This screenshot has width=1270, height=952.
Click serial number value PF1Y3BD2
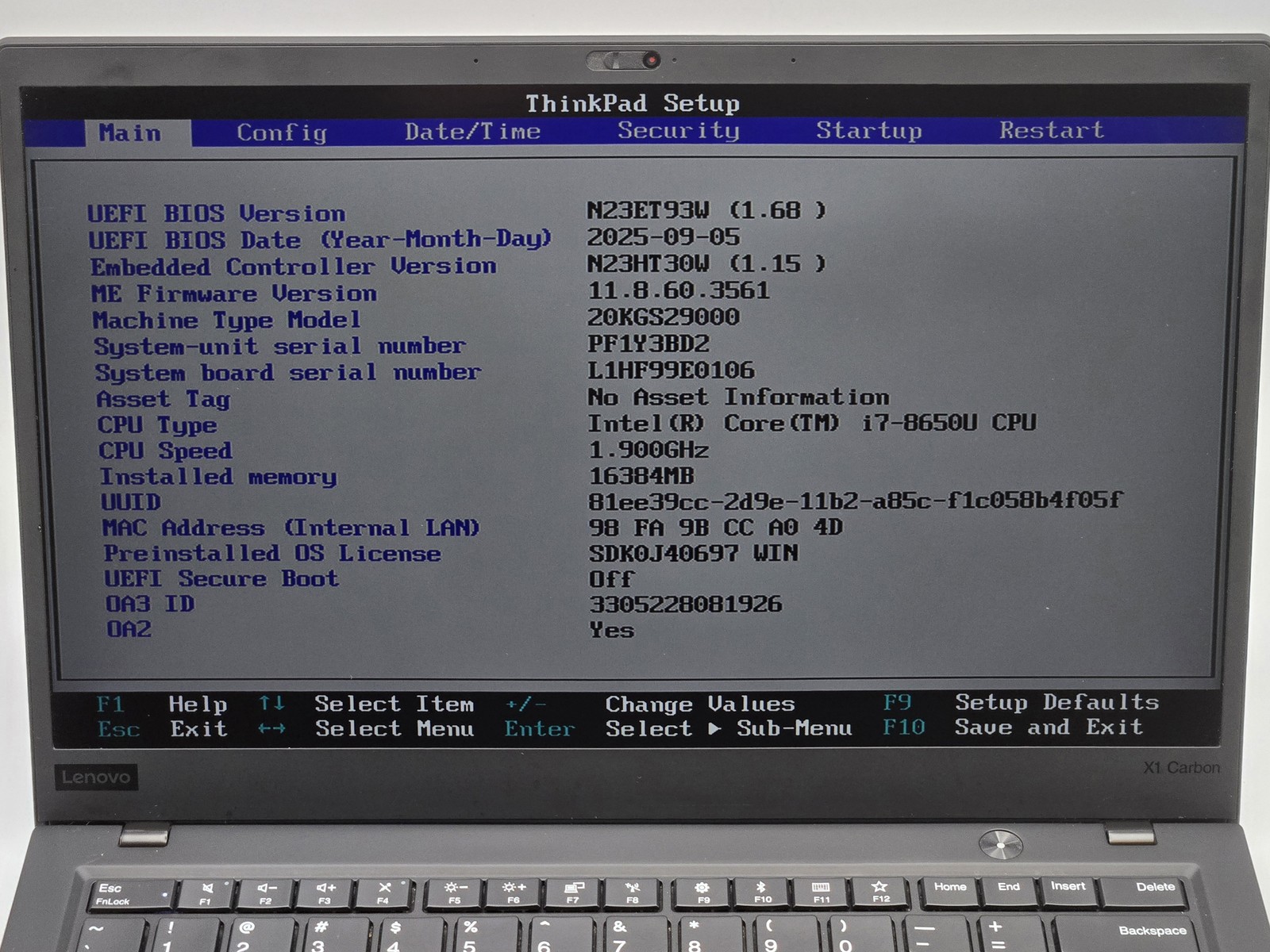(x=648, y=344)
